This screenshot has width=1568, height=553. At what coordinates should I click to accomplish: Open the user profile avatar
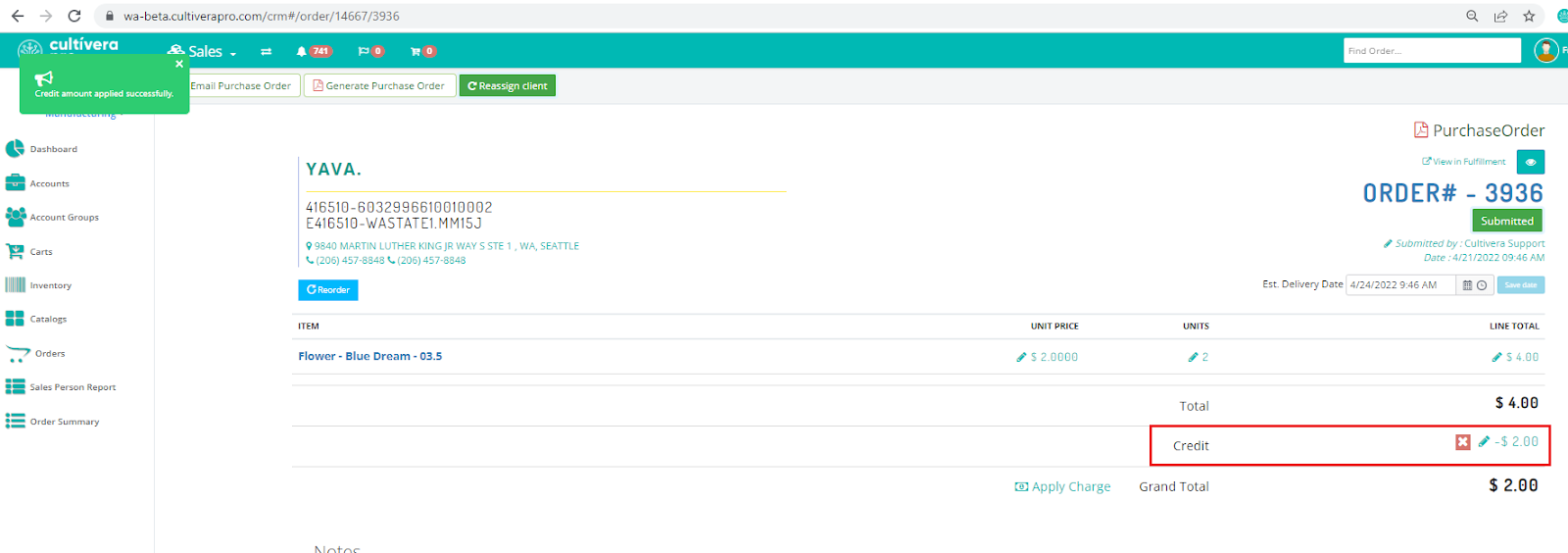pyautogui.click(x=1546, y=50)
